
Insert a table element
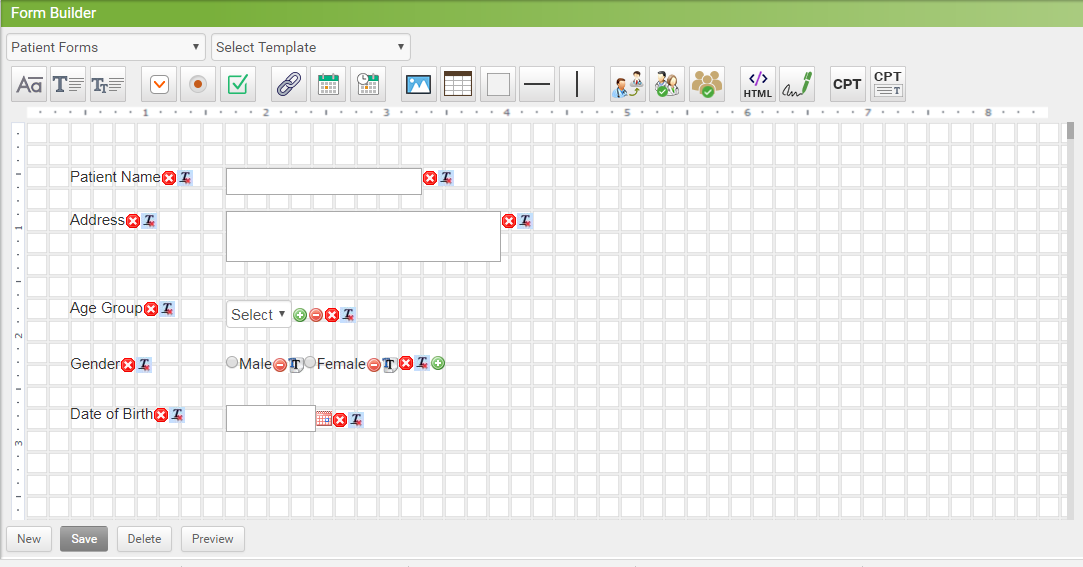tap(458, 84)
